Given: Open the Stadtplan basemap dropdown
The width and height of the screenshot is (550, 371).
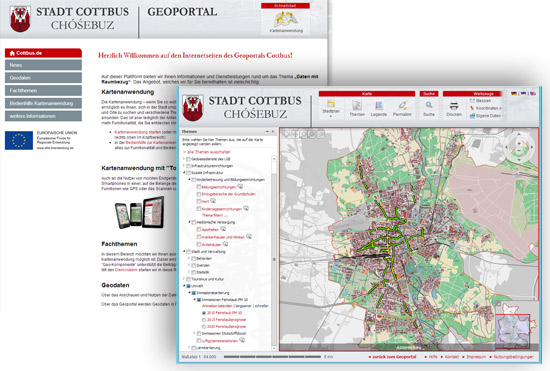Looking at the screenshot, I should point(331,108).
